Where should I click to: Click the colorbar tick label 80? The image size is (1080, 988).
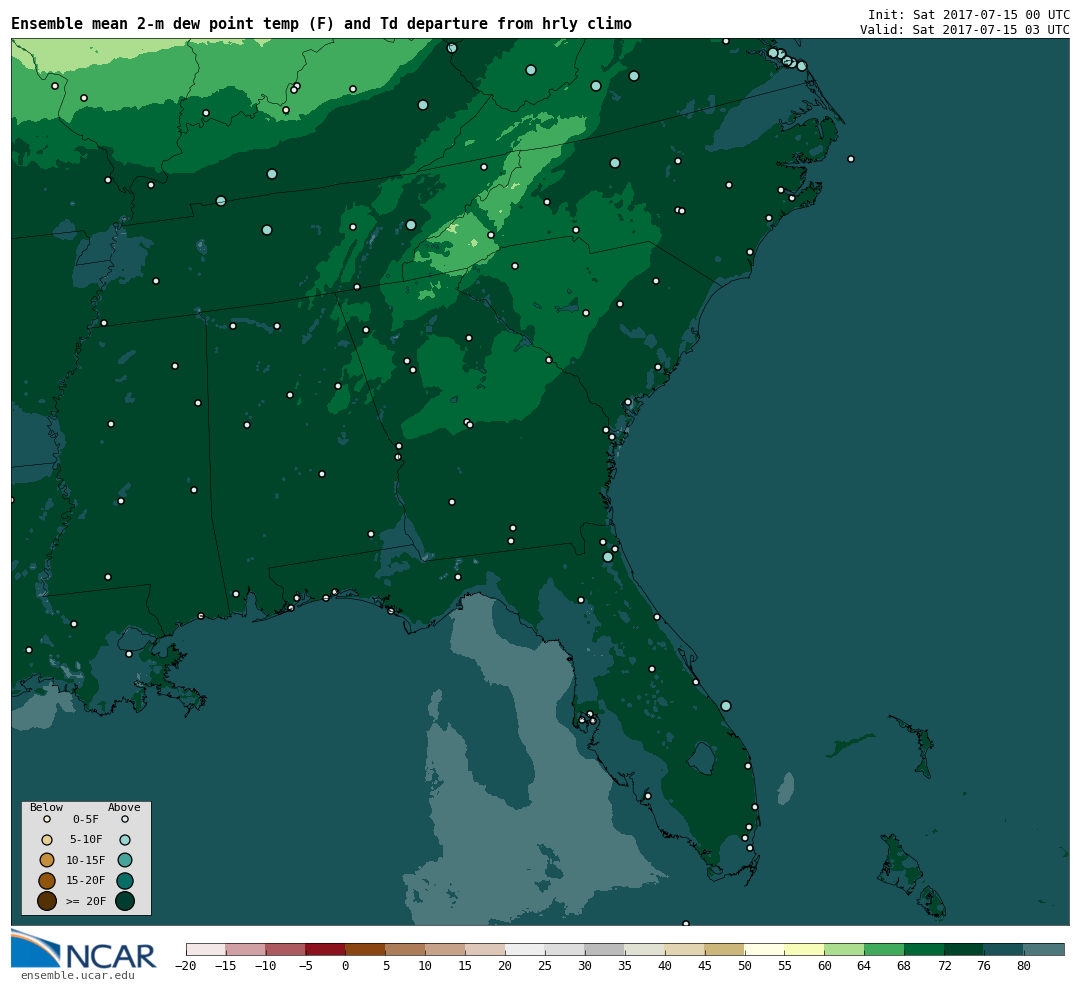pyautogui.click(x=1024, y=966)
